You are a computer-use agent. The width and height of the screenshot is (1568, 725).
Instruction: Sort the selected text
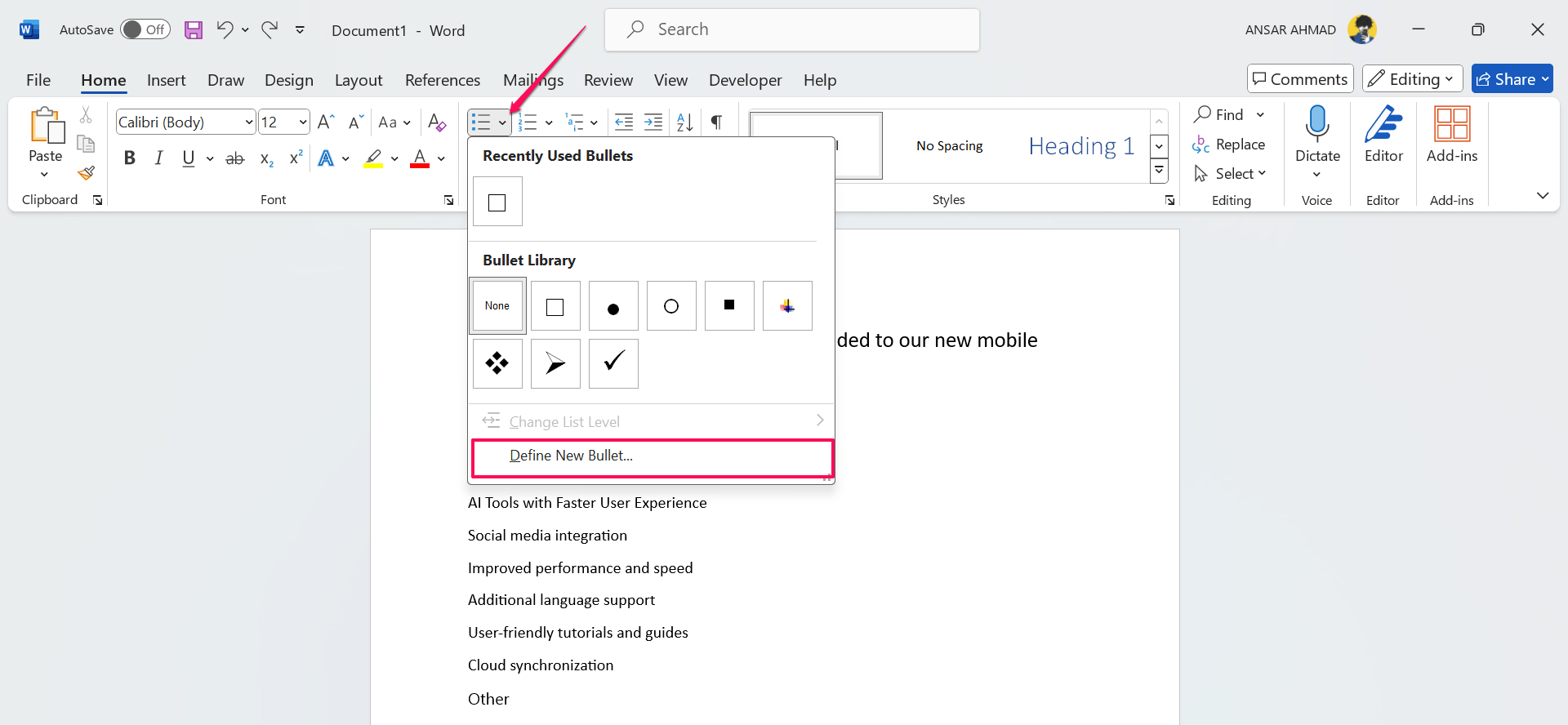pos(684,122)
